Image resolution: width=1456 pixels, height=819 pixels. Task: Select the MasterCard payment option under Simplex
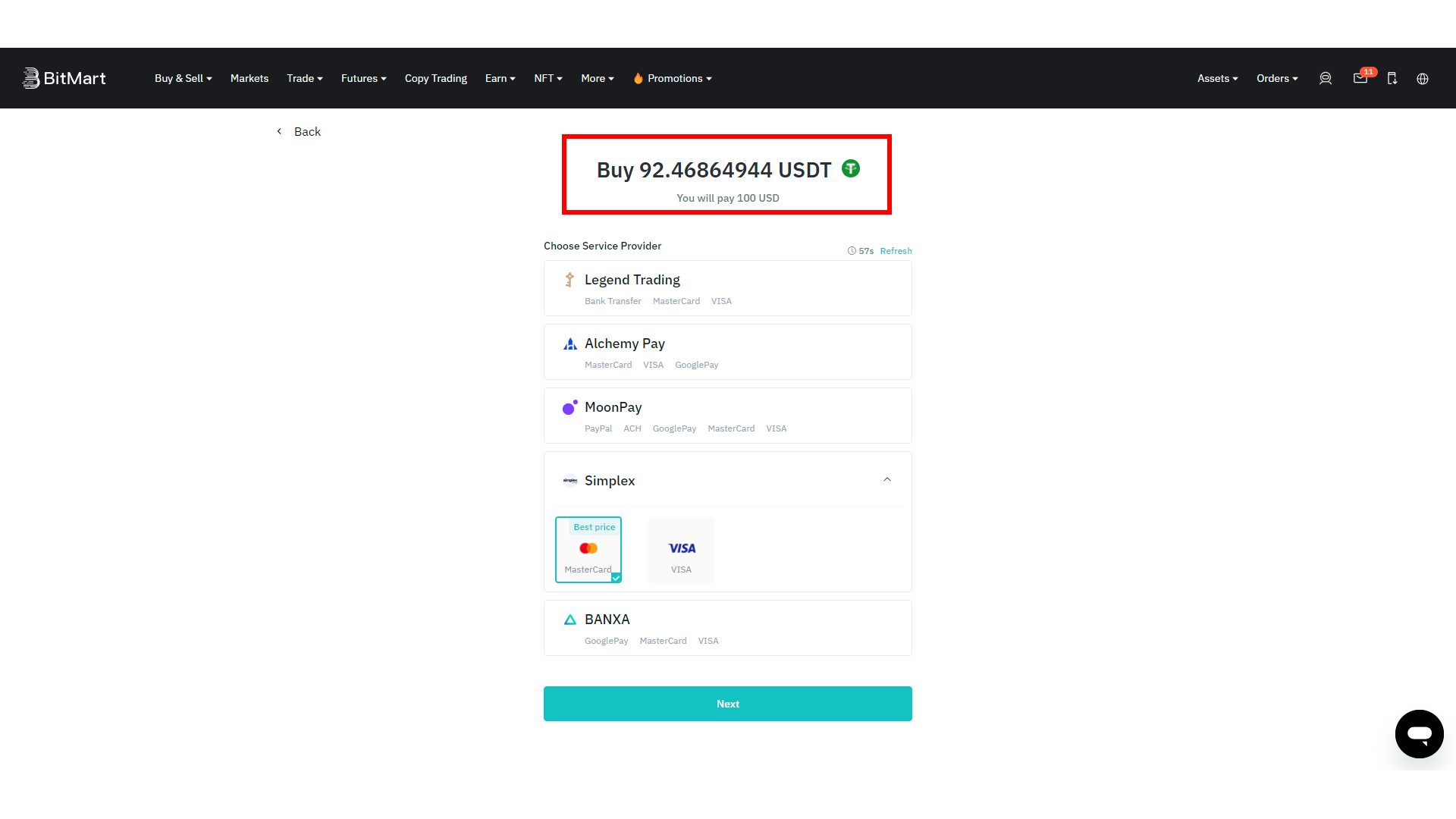tap(588, 550)
